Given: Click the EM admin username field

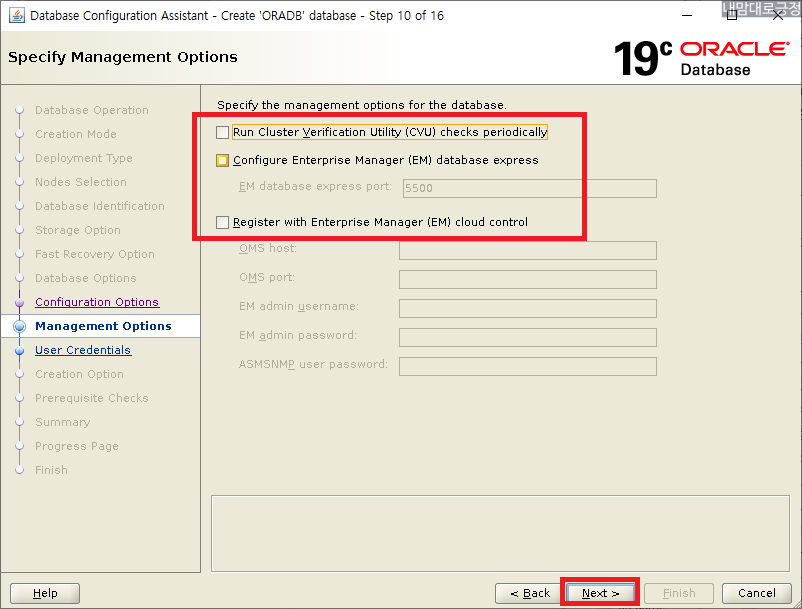Looking at the screenshot, I should click(527, 308).
